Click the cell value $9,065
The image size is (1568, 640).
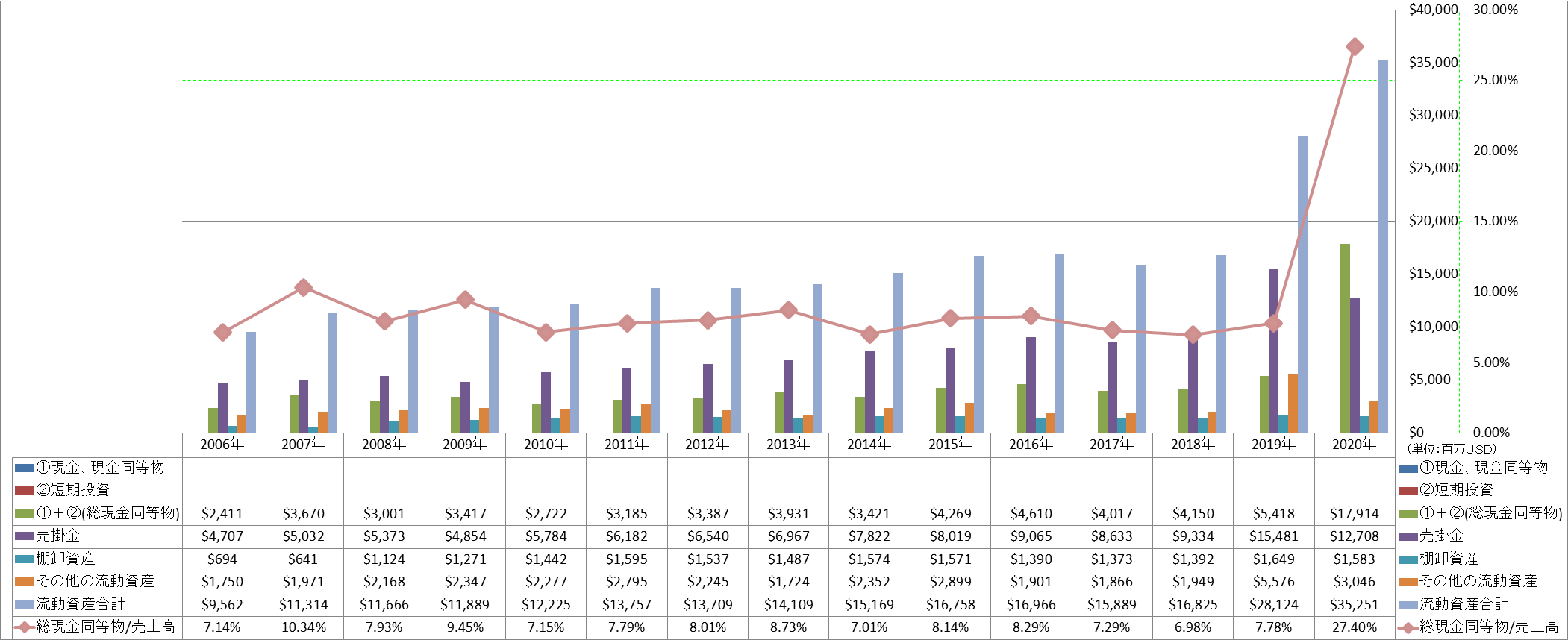[1031, 536]
